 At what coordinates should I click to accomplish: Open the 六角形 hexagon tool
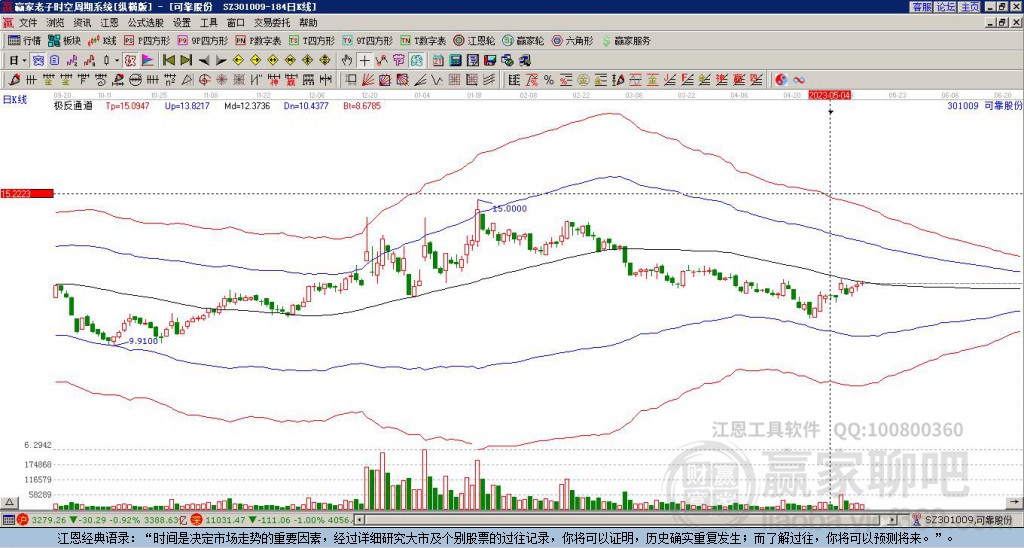pyautogui.click(x=572, y=40)
